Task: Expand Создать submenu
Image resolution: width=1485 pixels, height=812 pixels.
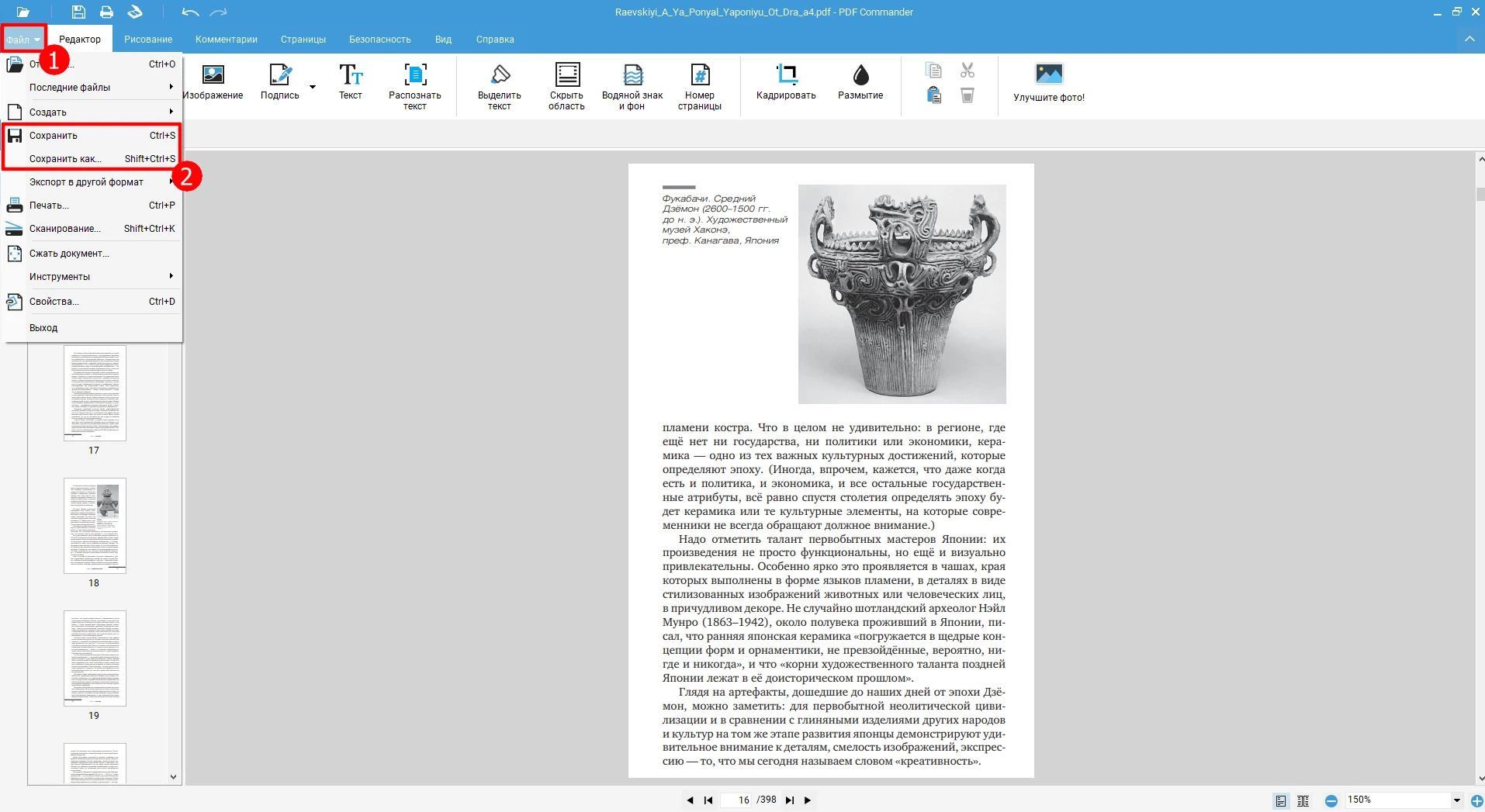Action: (92, 112)
